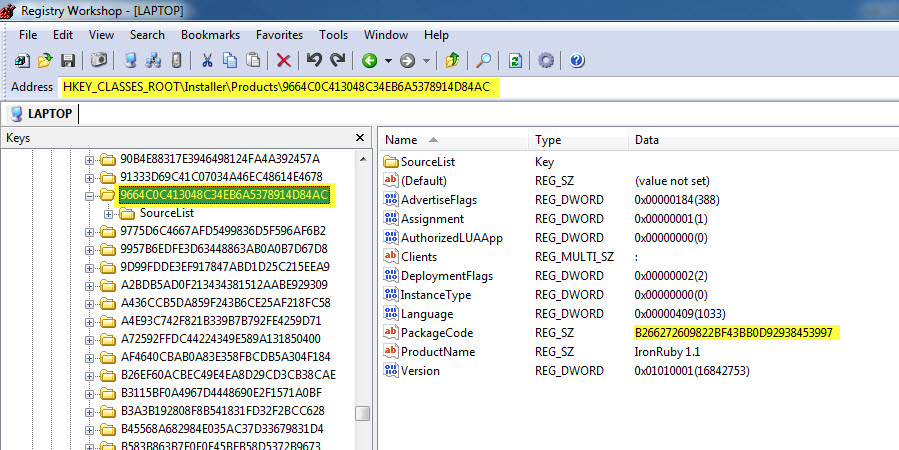899x450 pixels.
Task: Open the Forward history dropdown arrow
Action: [426, 61]
